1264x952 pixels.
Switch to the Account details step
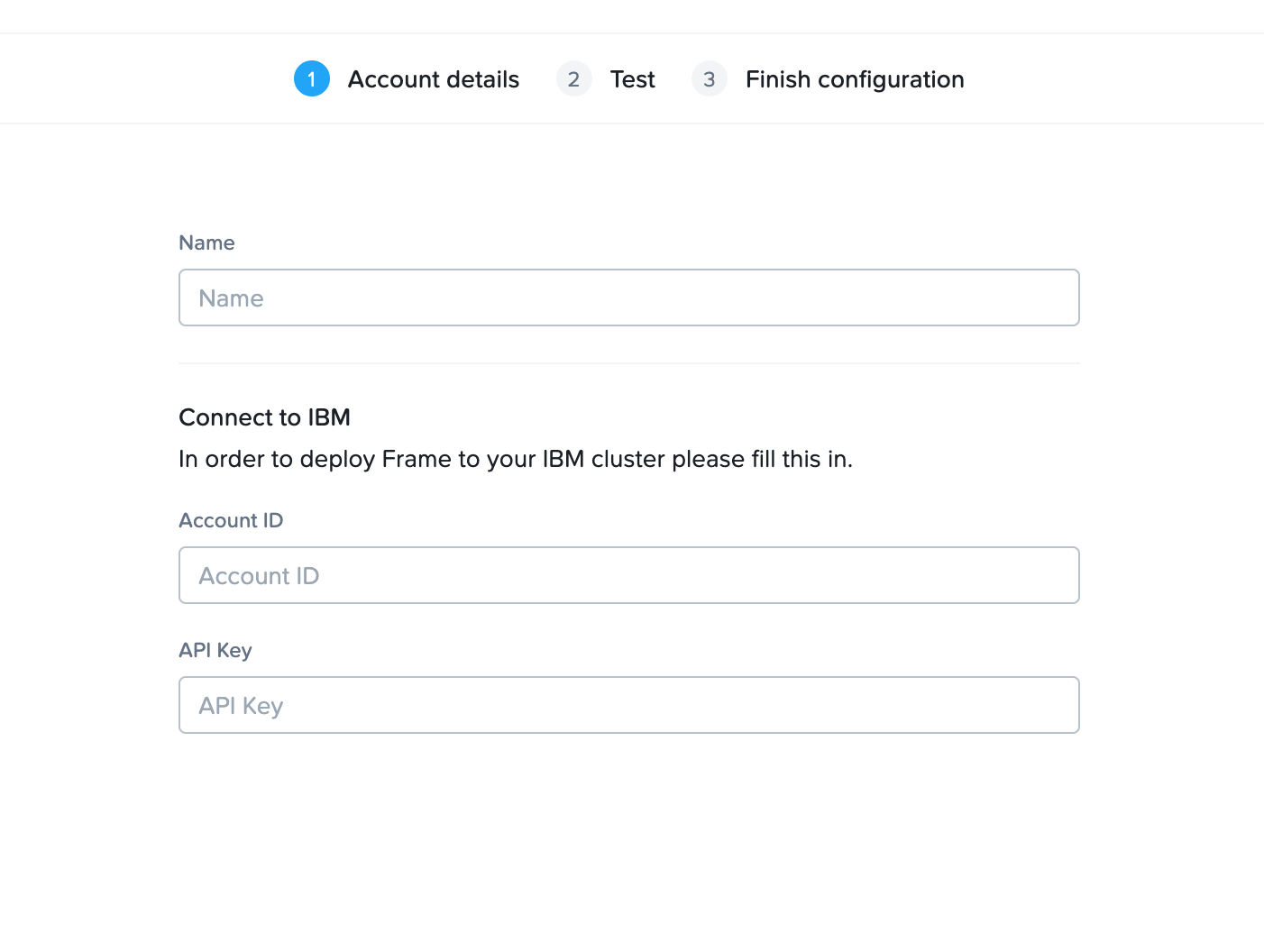[434, 79]
